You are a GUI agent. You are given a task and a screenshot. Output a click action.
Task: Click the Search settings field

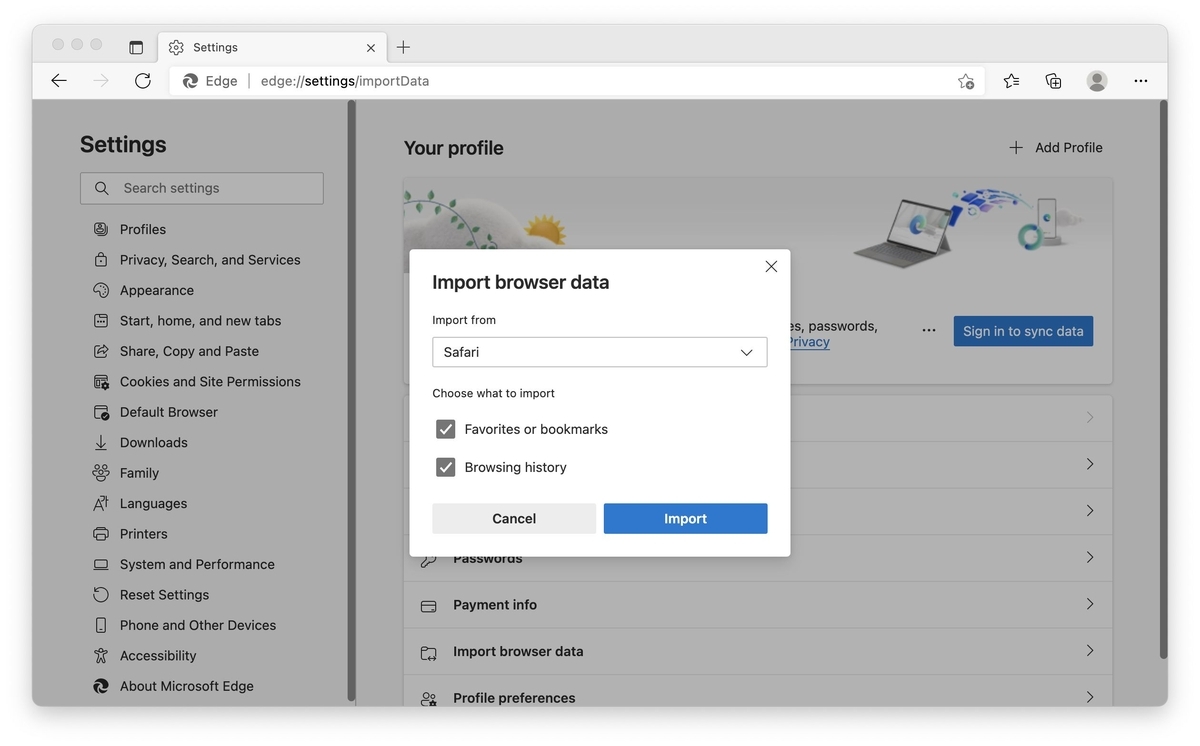(201, 188)
